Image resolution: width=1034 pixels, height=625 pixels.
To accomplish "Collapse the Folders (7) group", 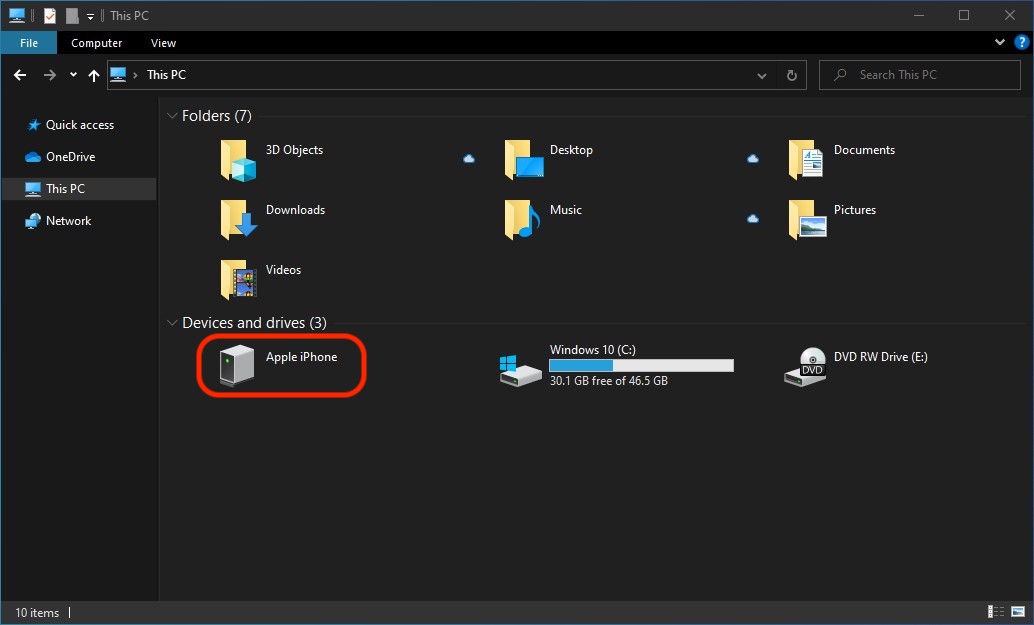I will (172, 117).
